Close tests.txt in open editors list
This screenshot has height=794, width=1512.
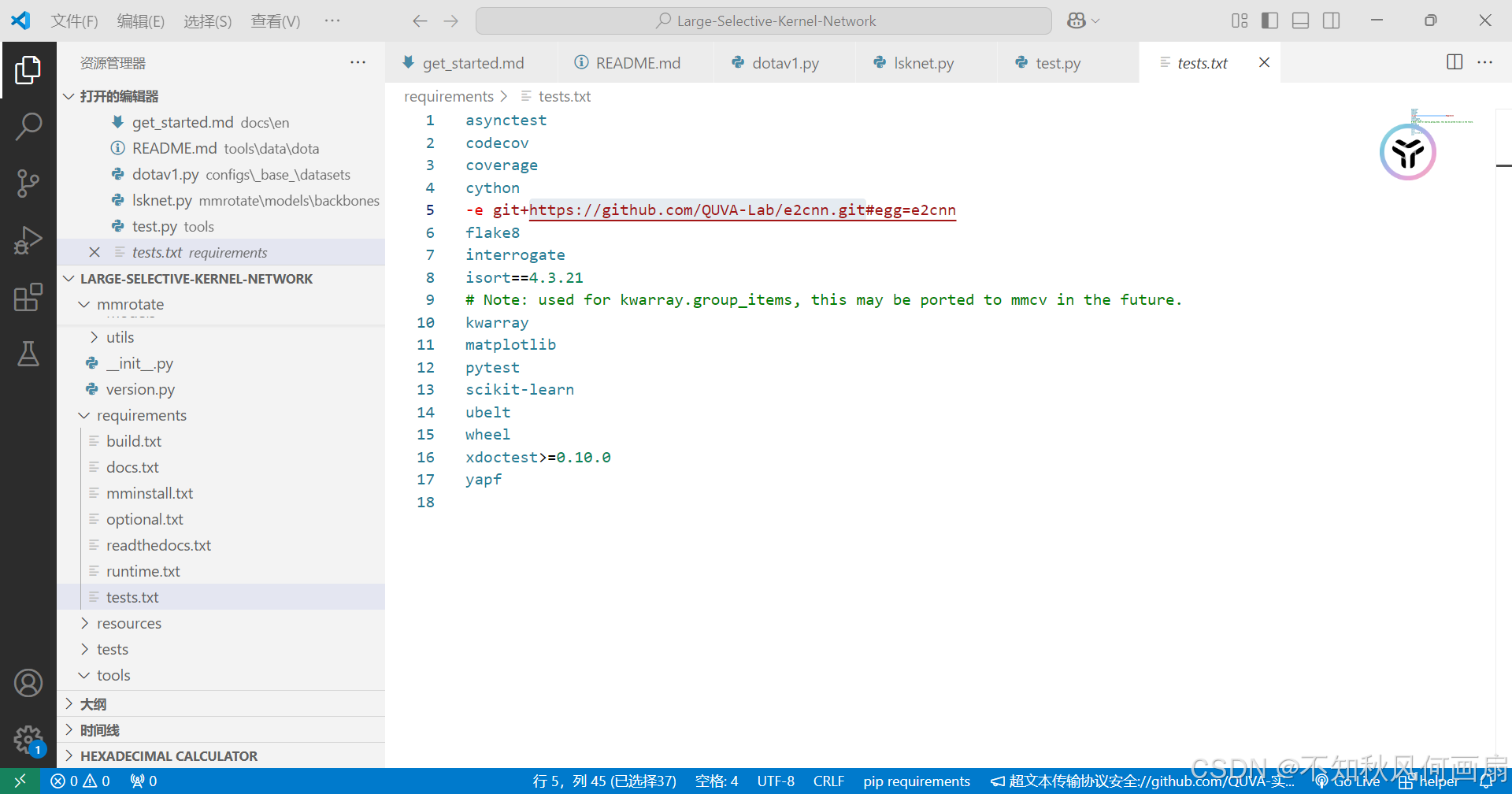click(94, 252)
